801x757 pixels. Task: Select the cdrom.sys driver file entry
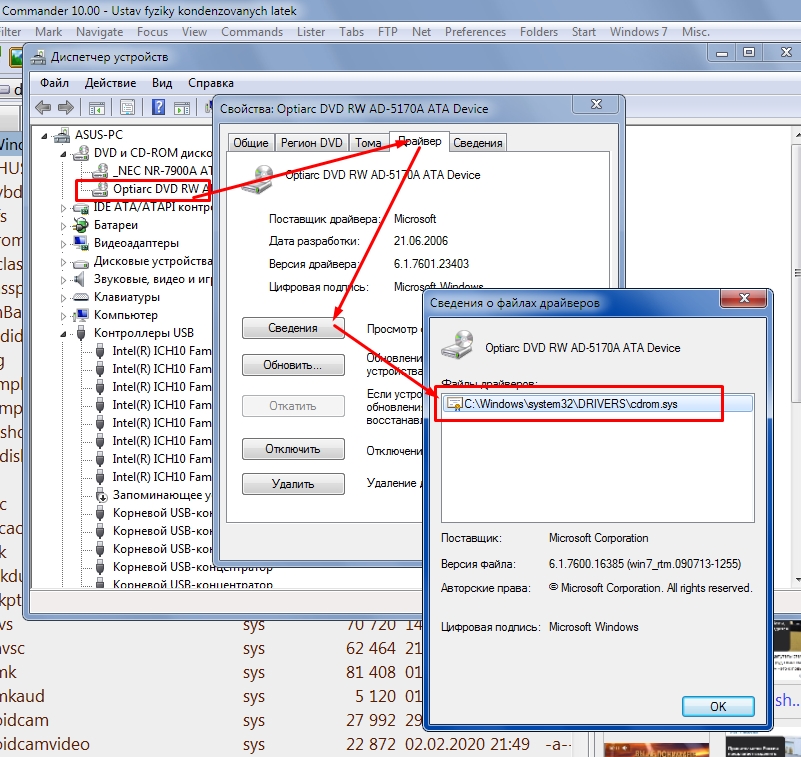pyautogui.click(x=598, y=404)
